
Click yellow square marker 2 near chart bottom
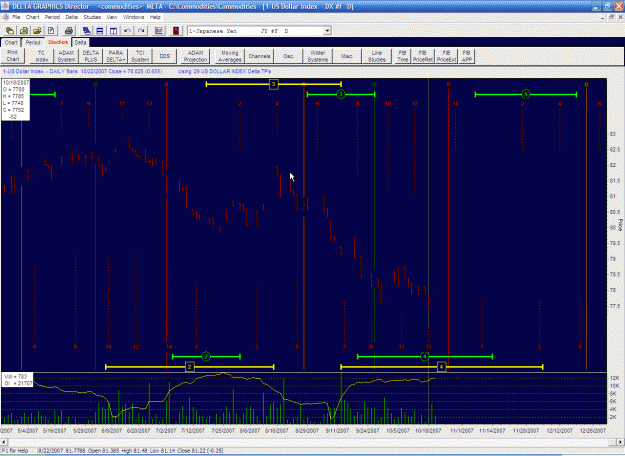190,367
